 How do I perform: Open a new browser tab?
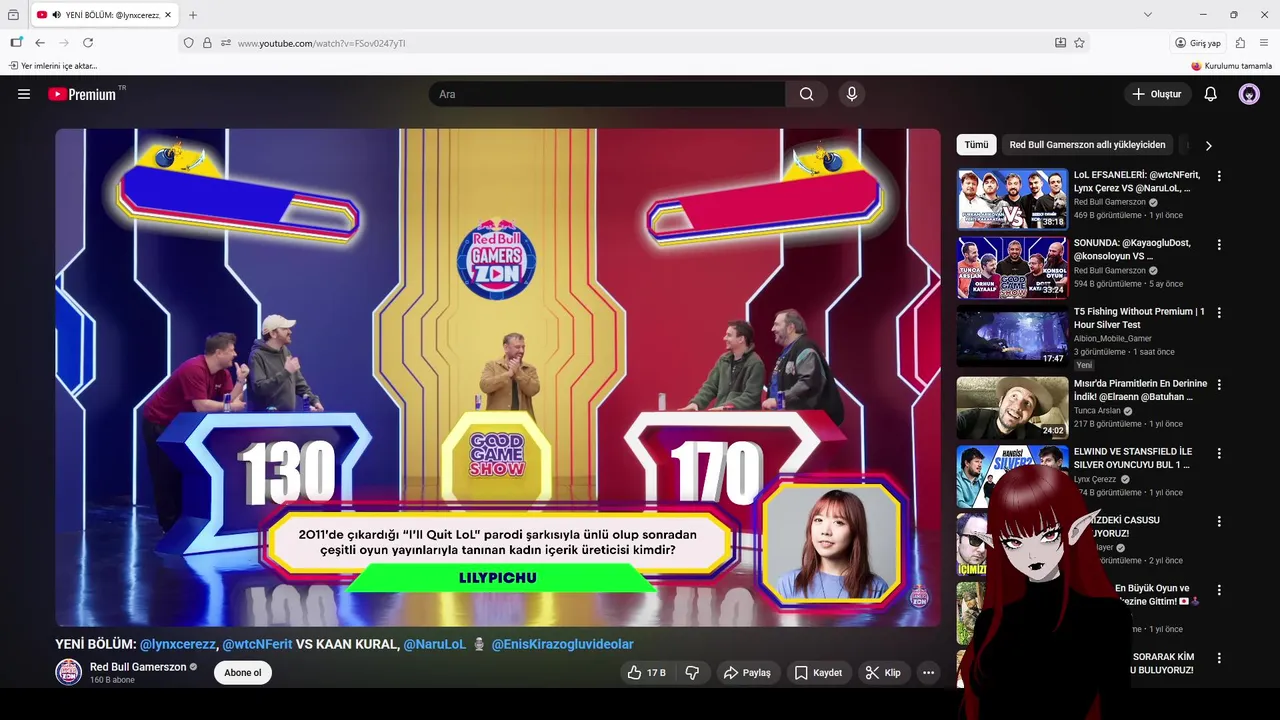[193, 15]
